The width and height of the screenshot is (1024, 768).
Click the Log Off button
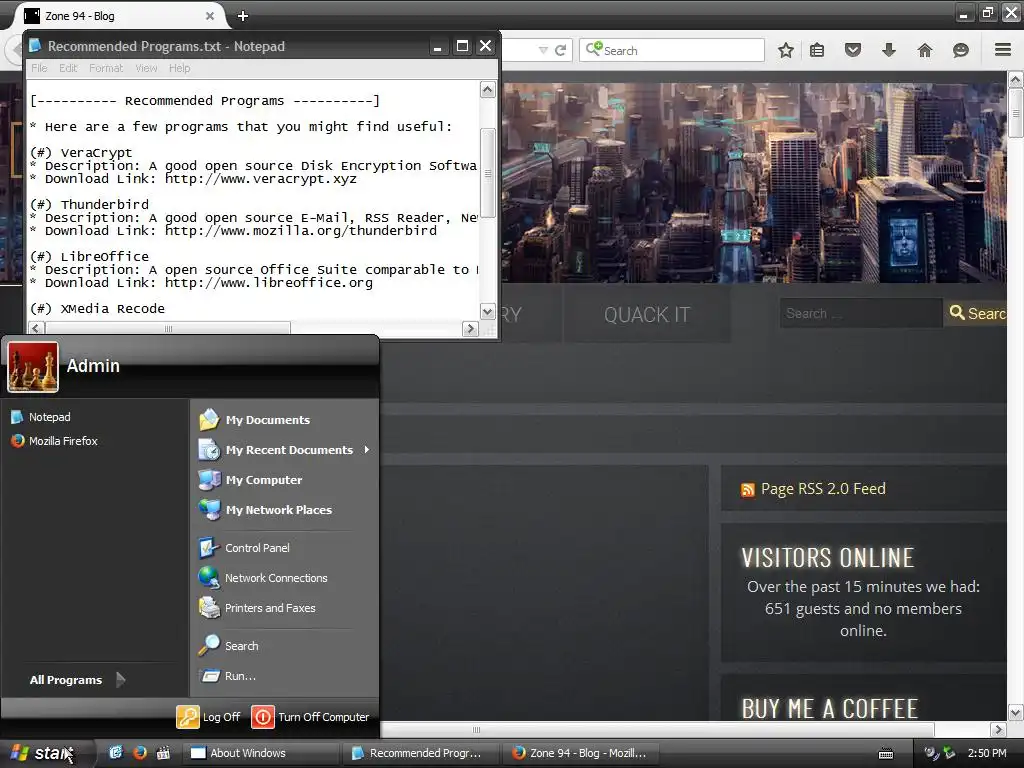point(209,717)
